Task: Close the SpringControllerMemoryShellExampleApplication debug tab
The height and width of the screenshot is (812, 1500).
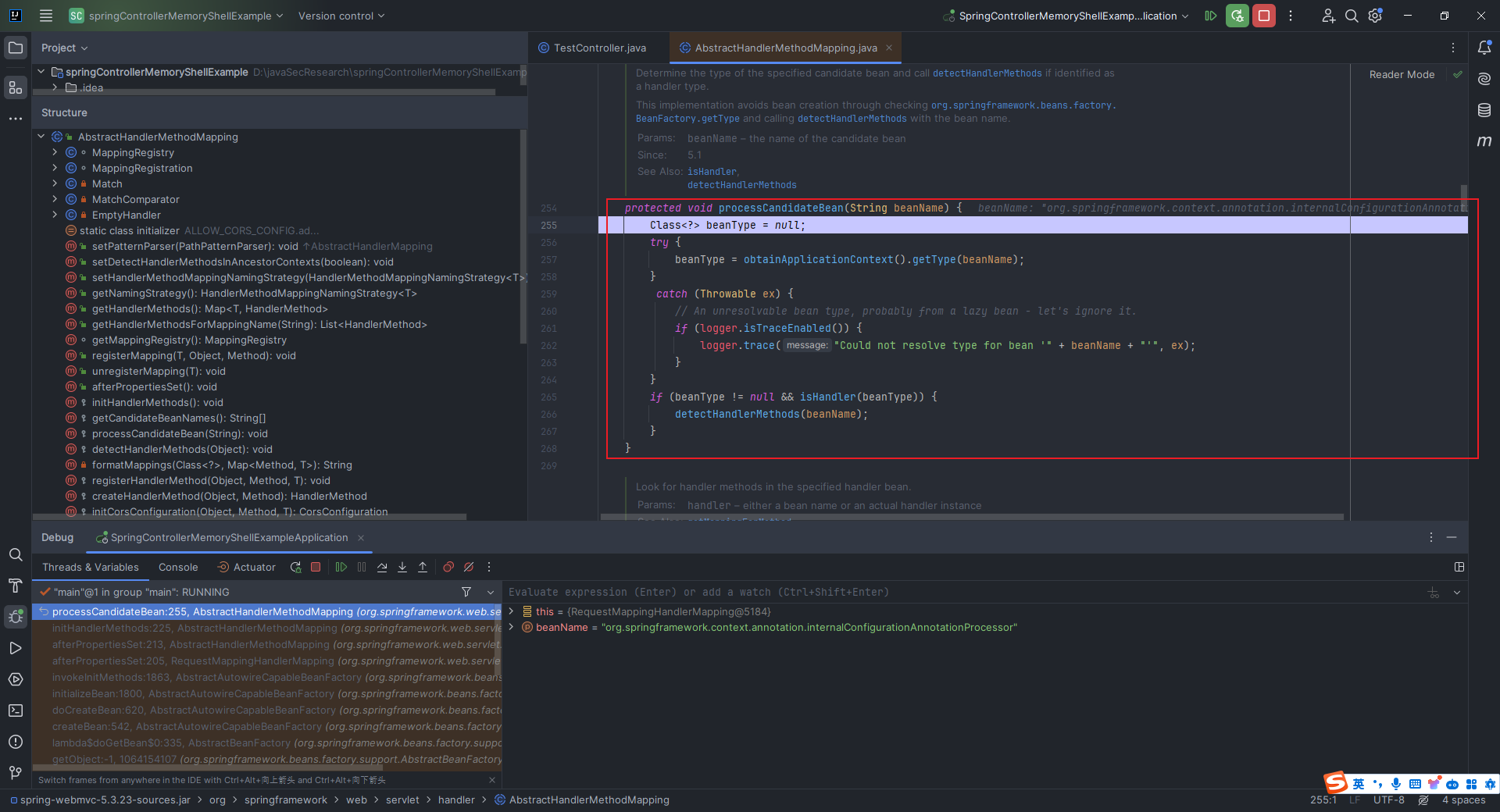Action: click(361, 538)
